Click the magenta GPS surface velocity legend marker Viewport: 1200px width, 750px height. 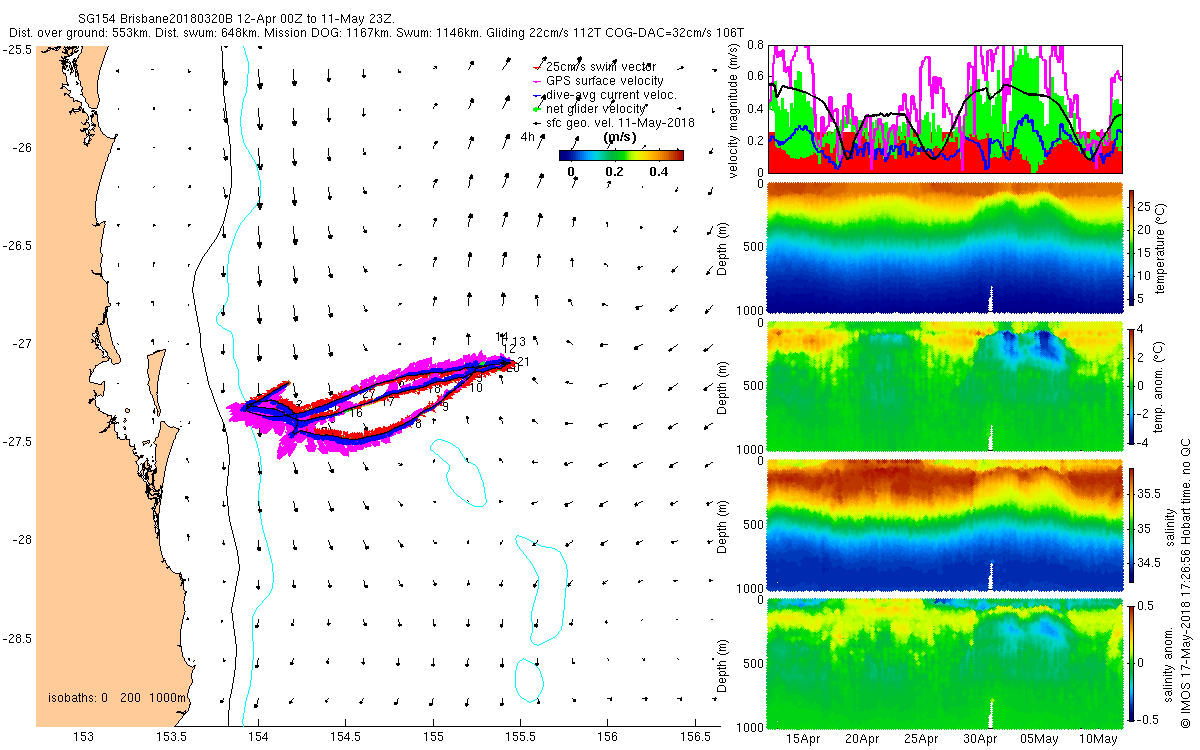pyautogui.click(x=538, y=81)
